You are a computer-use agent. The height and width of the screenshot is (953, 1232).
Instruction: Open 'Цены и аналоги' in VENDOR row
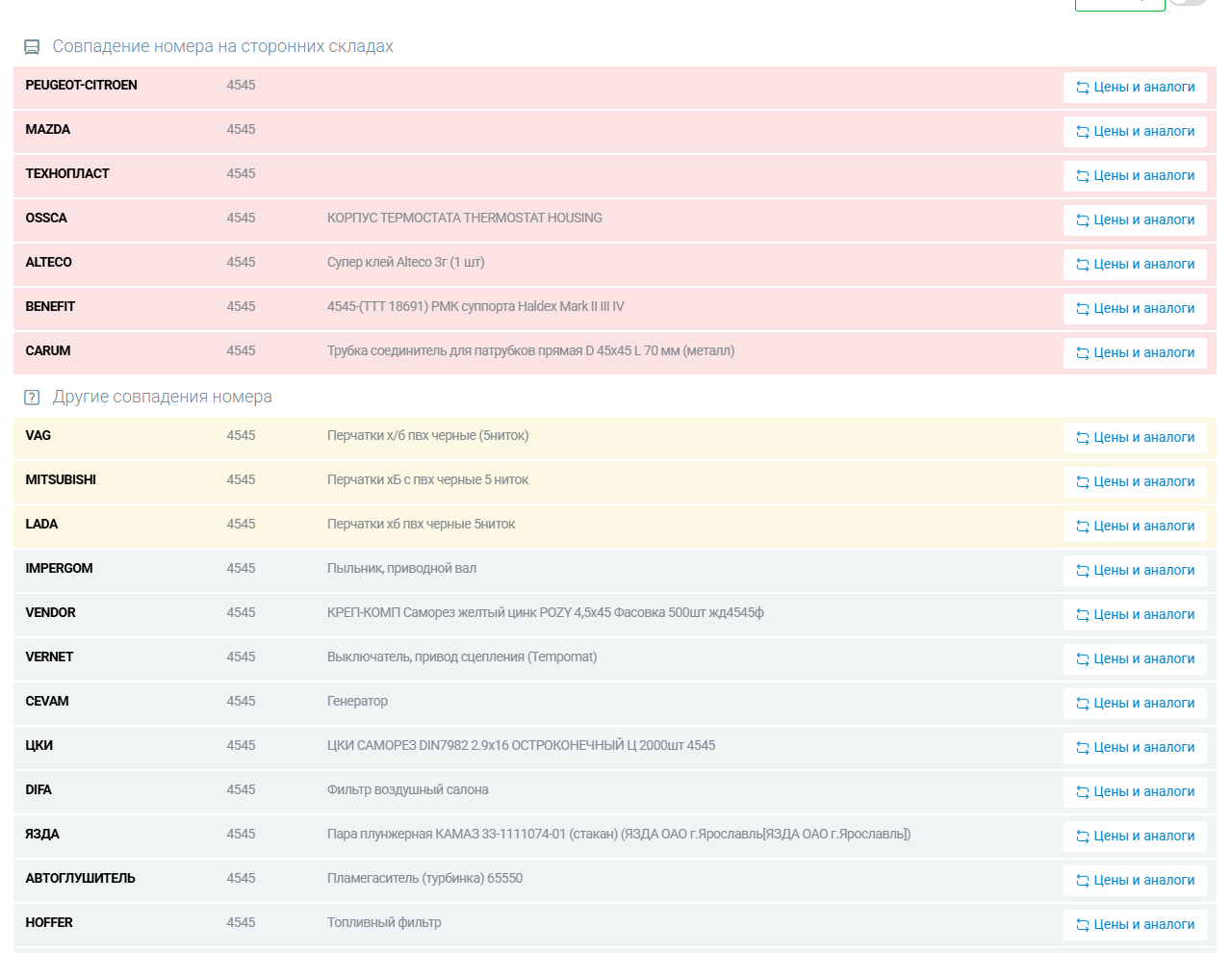pos(1135,615)
